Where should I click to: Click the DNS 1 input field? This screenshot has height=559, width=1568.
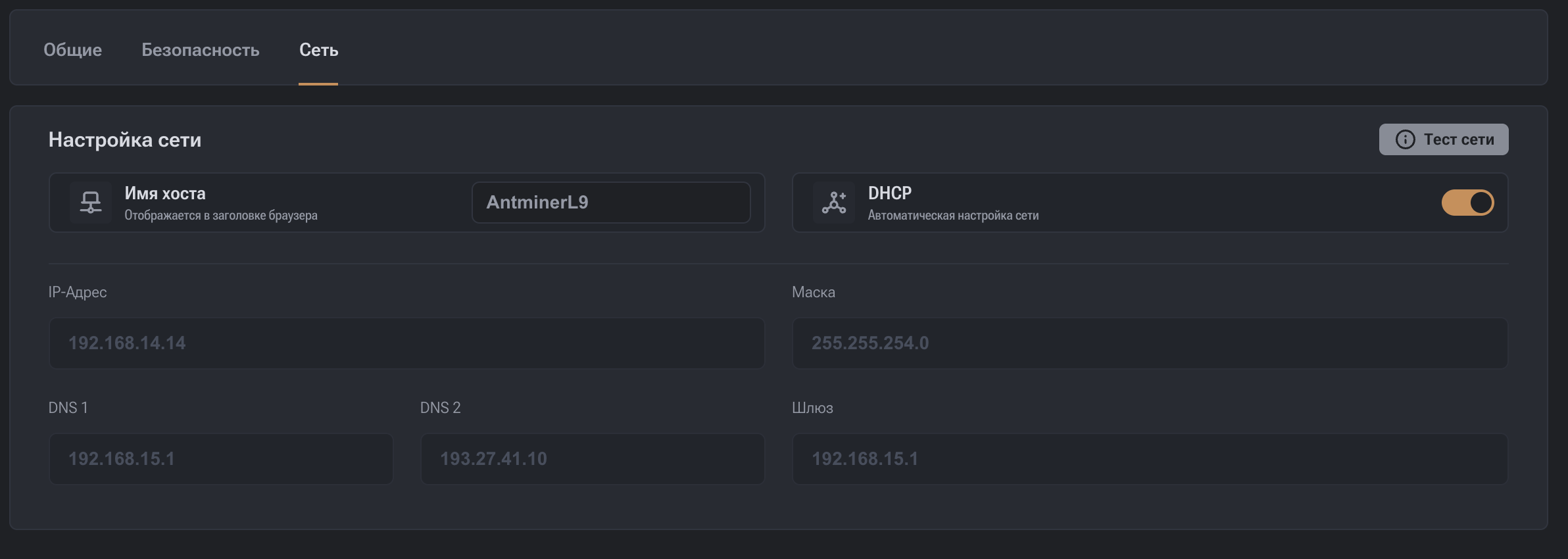point(221,459)
